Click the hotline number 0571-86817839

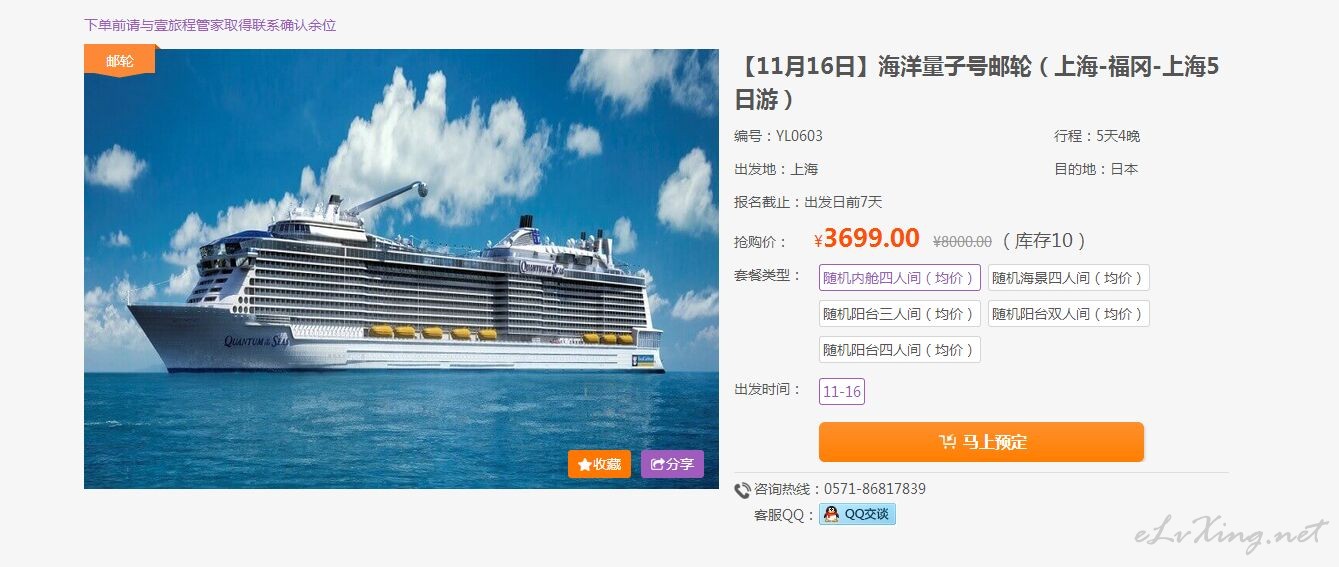[x=874, y=489]
